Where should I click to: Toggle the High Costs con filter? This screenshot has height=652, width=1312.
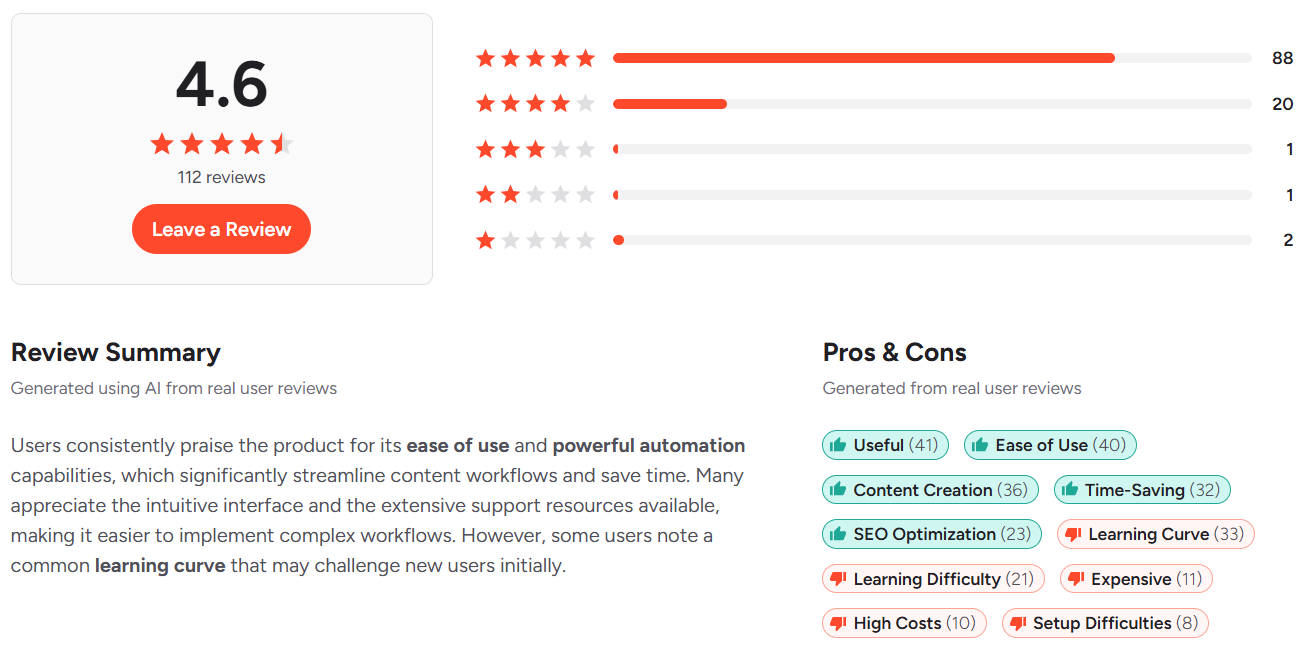(x=903, y=622)
